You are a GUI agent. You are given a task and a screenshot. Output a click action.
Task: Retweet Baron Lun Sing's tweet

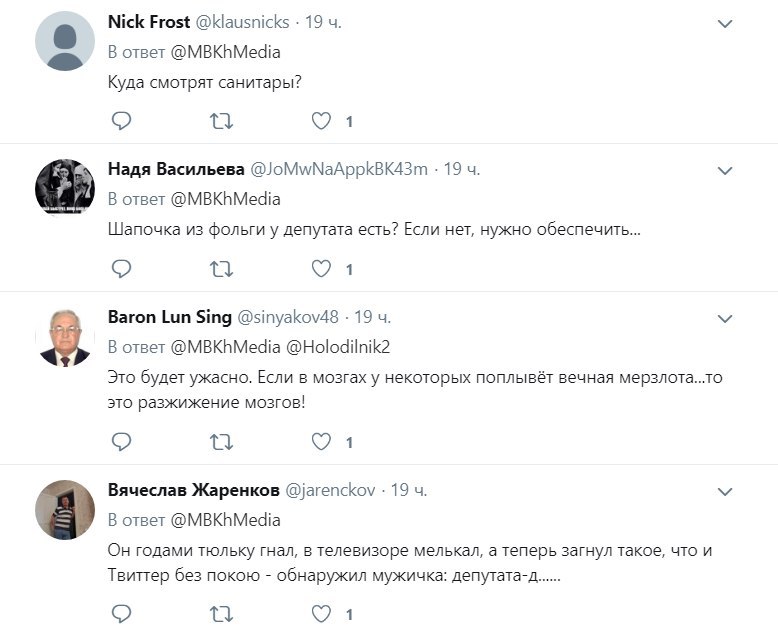coord(220,441)
